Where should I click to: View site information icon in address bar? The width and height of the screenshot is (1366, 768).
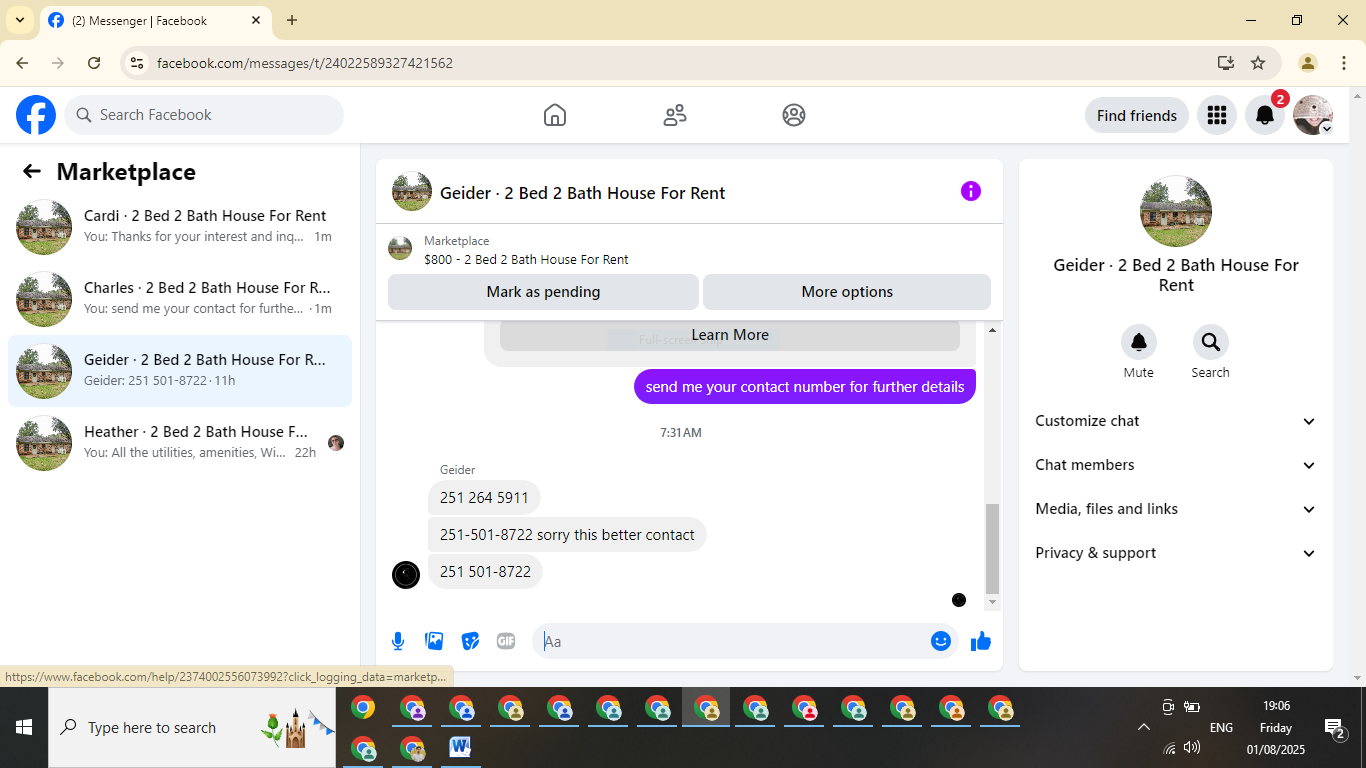[x=137, y=63]
